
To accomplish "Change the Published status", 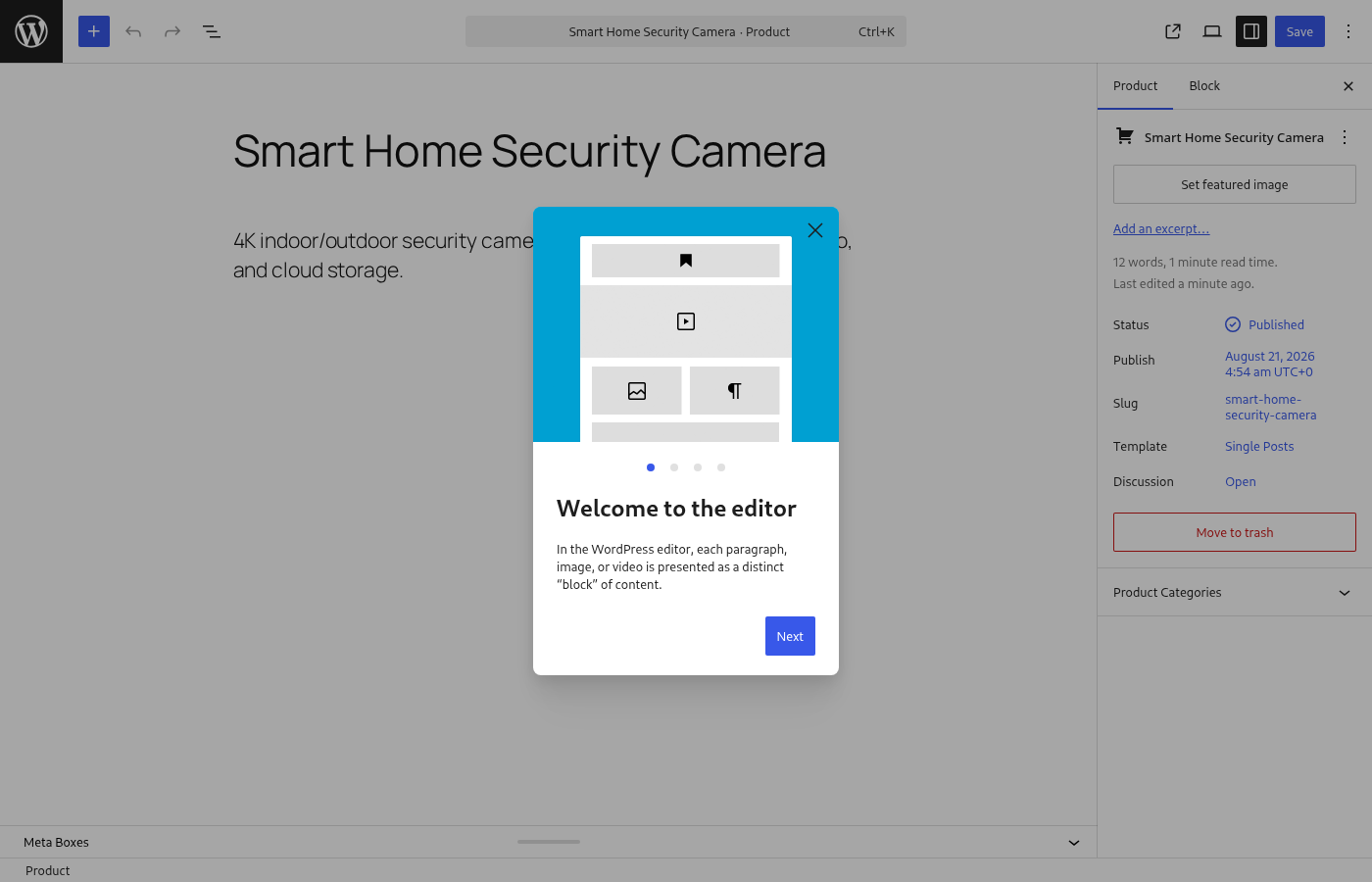I will pyautogui.click(x=1264, y=324).
